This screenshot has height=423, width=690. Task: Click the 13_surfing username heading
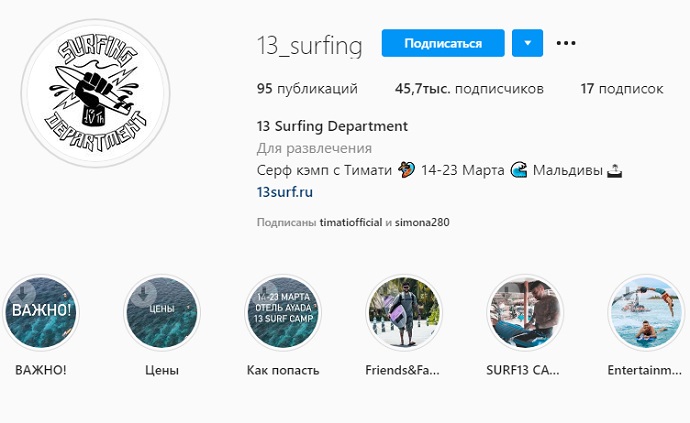(x=309, y=46)
